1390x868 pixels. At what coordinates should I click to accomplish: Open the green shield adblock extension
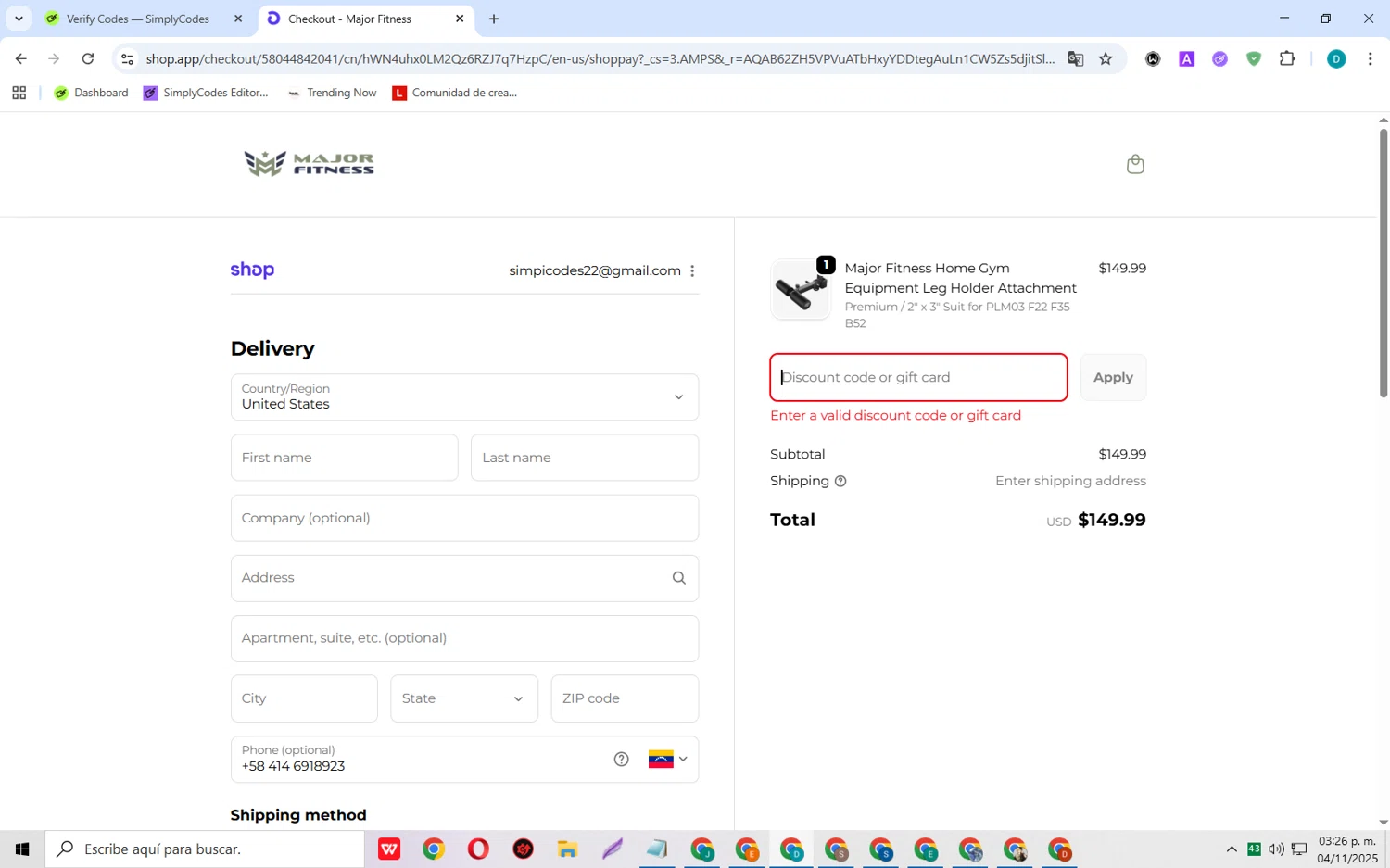1254,58
